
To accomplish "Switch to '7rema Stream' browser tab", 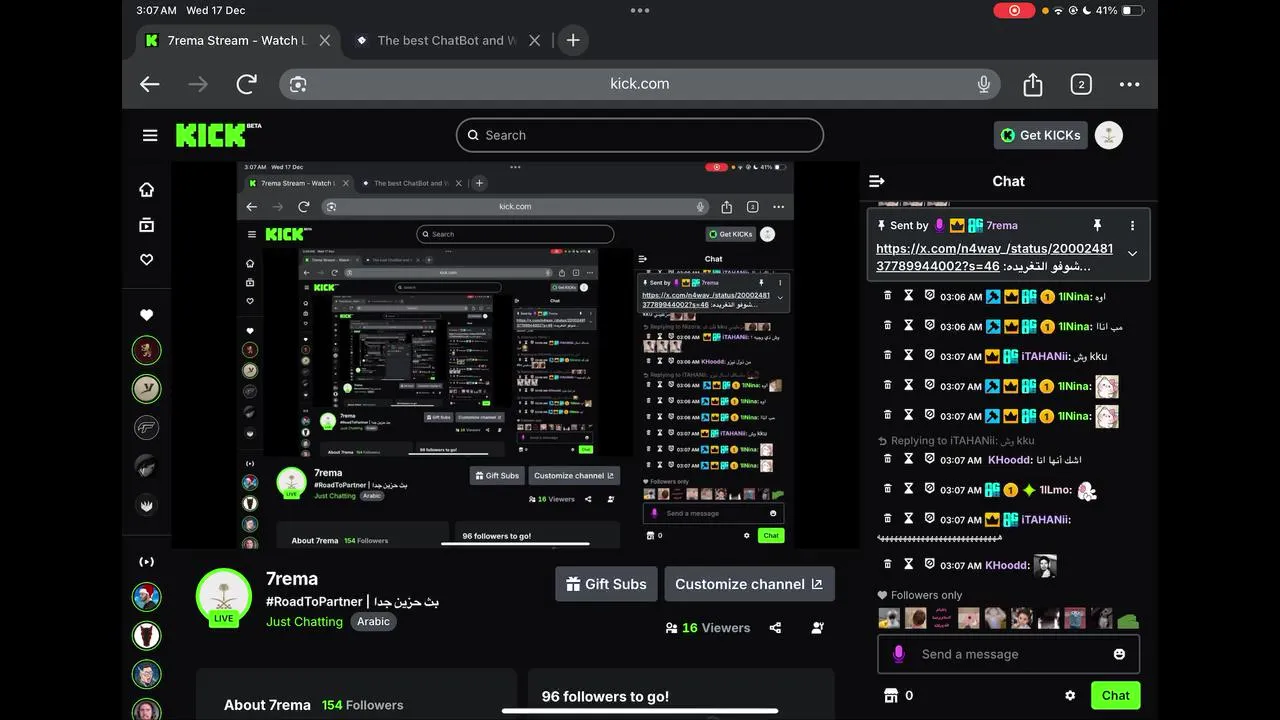I will pyautogui.click(x=236, y=40).
